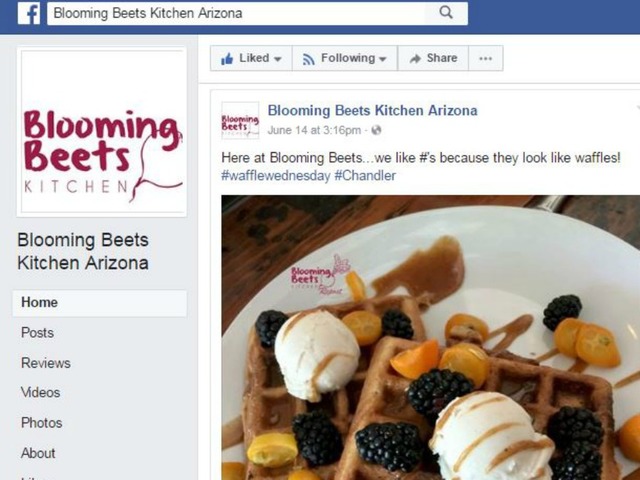
Task: Expand the Liked dropdown arrow
Action: [x=278, y=59]
